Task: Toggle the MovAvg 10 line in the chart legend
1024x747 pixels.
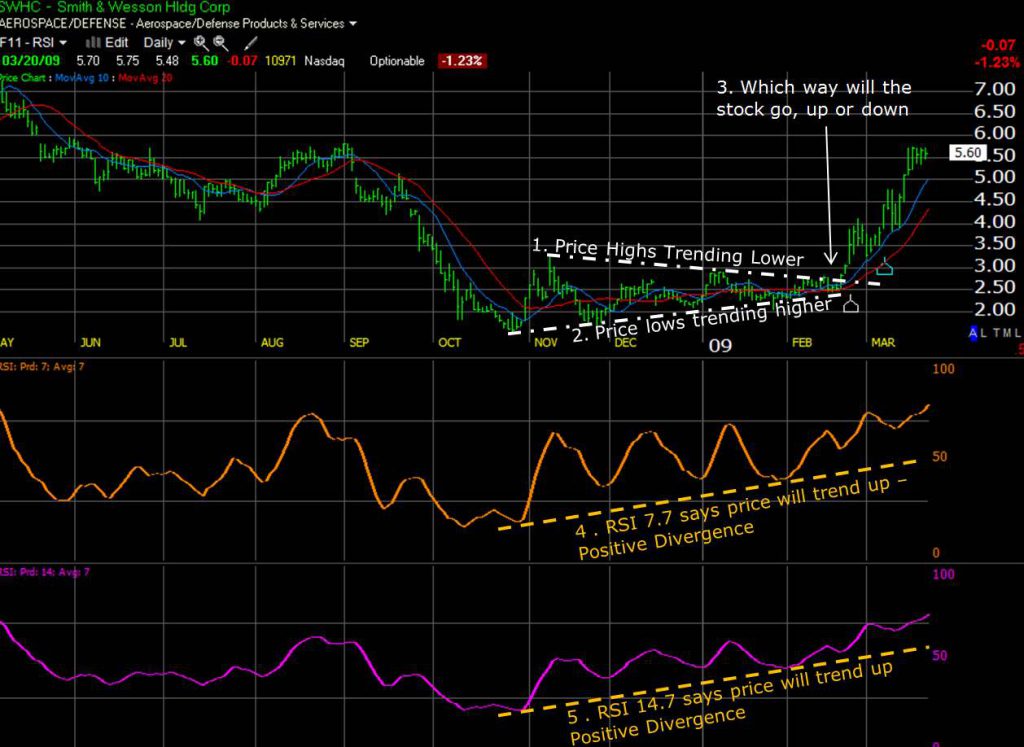Action: point(84,78)
